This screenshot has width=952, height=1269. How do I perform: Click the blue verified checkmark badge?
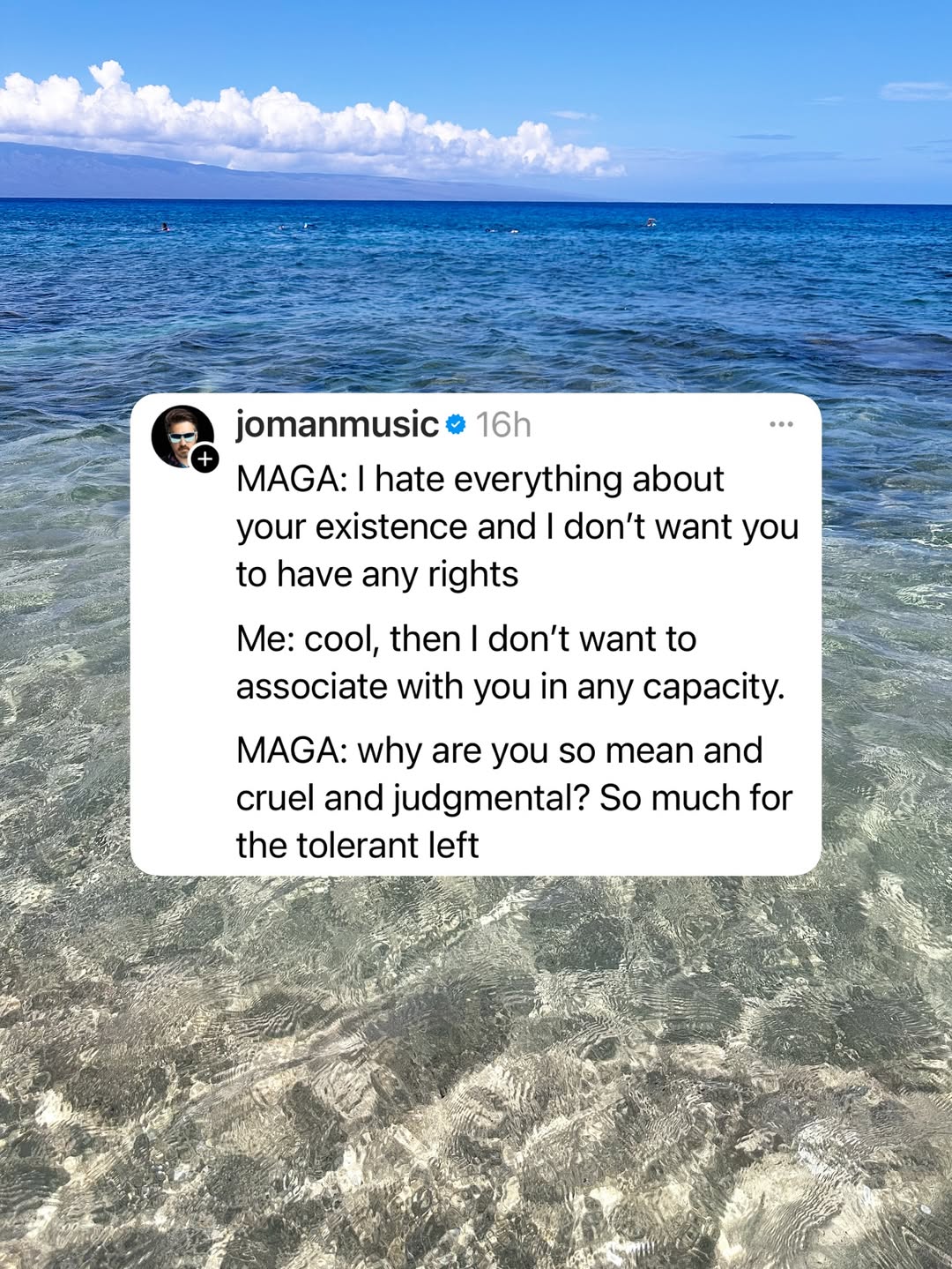(456, 425)
